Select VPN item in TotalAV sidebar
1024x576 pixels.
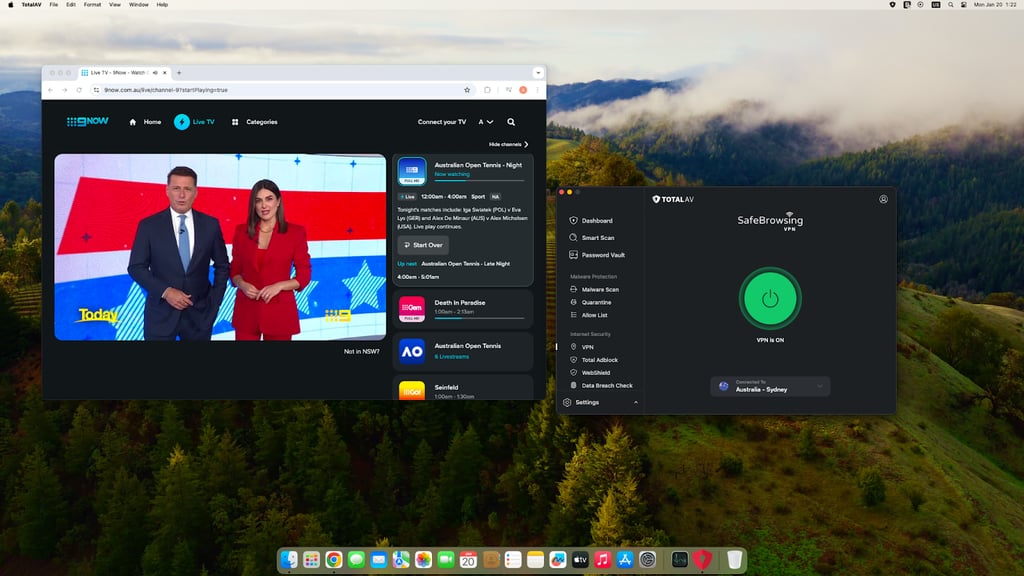(581, 347)
